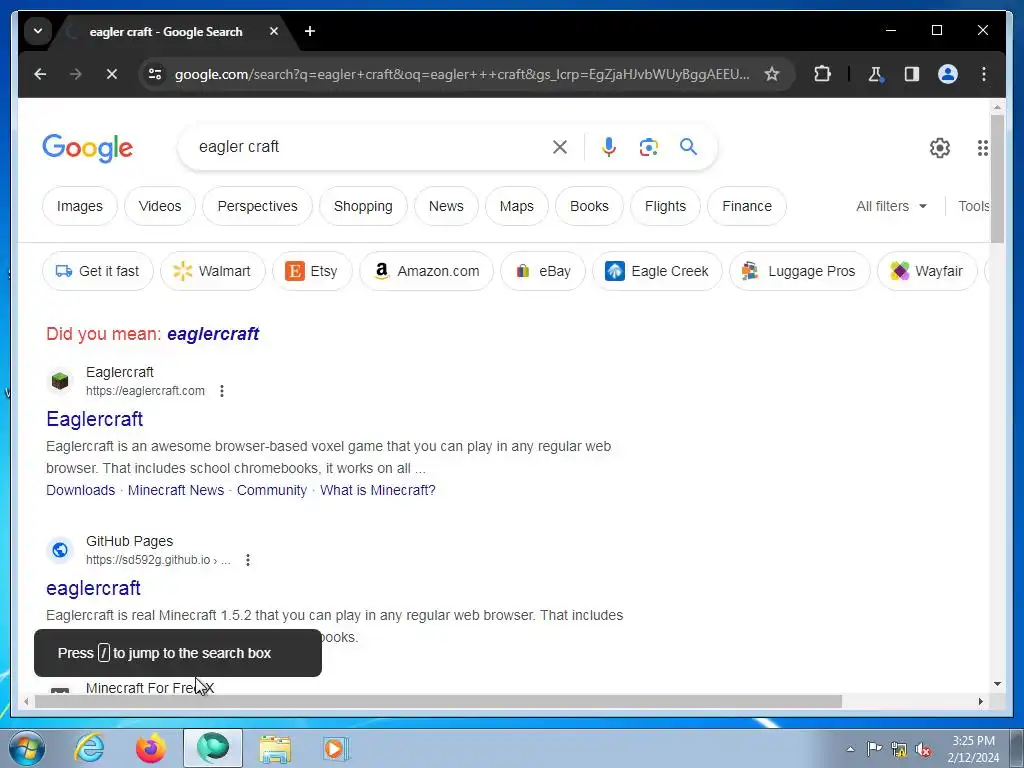The height and width of the screenshot is (768, 1024).
Task: Click the magnifier search button
Action: coord(688,147)
